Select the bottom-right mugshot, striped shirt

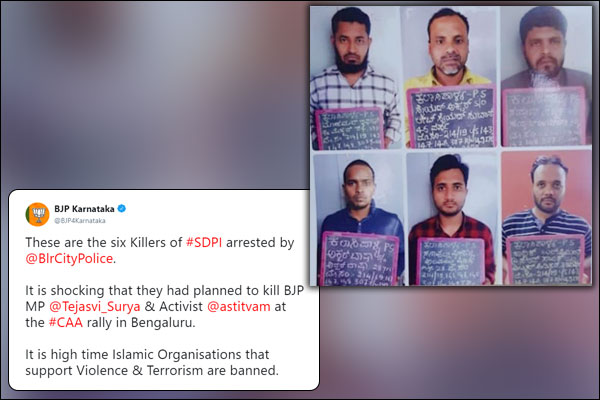point(546,218)
